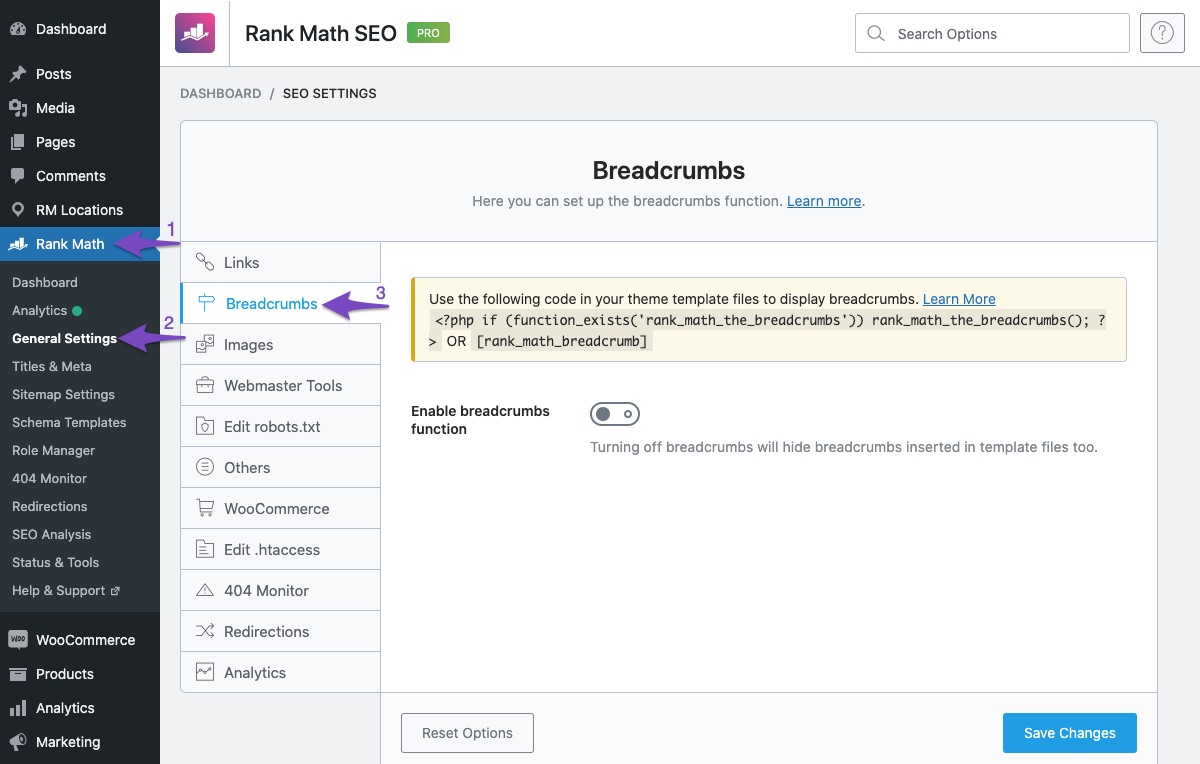Open Sitemap Settings in the sidebar
Image resolution: width=1200 pixels, height=764 pixels.
tap(63, 394)
